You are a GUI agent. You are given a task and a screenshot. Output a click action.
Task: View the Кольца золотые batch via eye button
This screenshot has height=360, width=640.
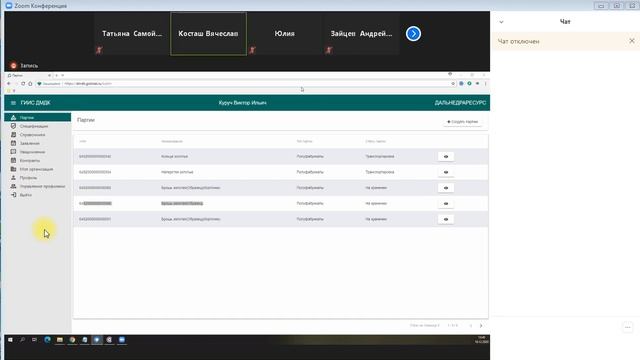click(446, 156)
